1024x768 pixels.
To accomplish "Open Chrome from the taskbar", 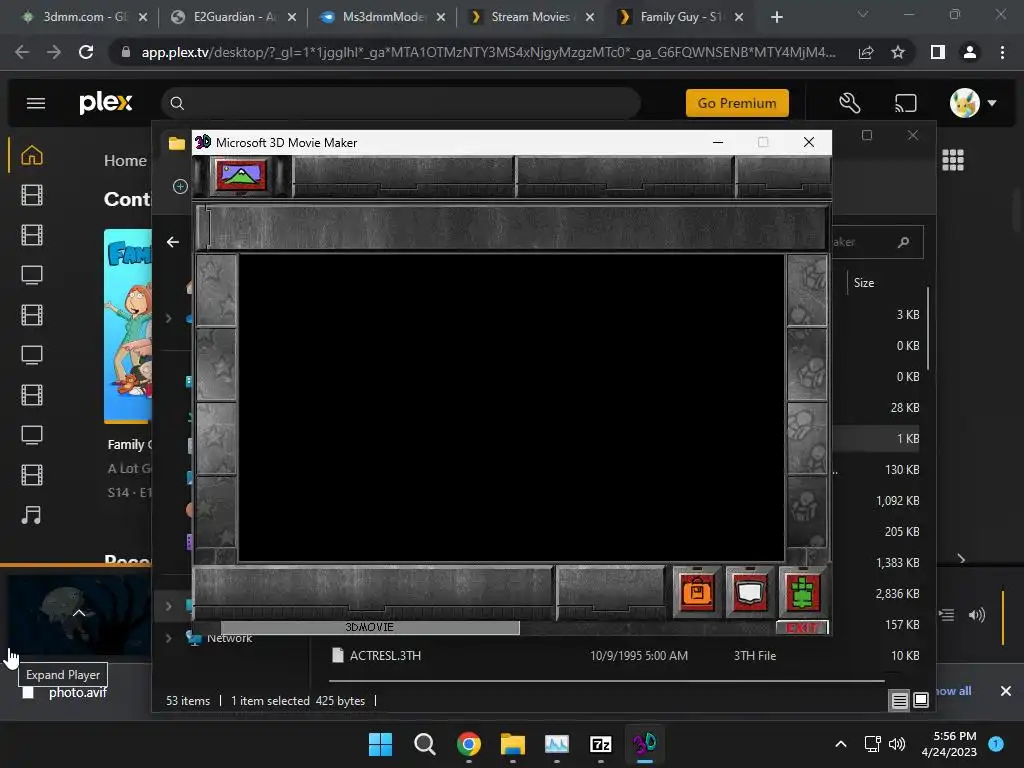I will click(468, 744).
